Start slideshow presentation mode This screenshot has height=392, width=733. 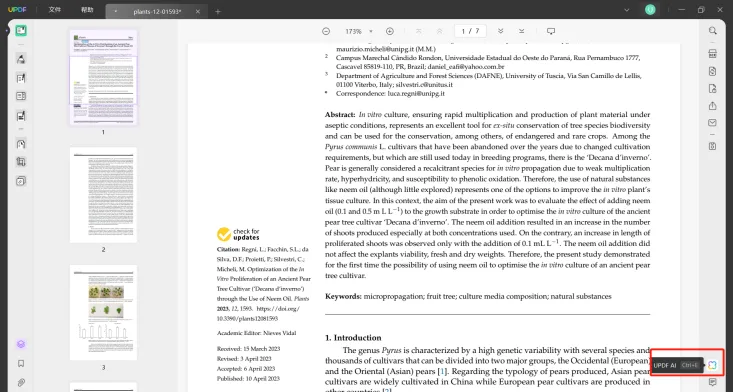click(x=551, y=31)
